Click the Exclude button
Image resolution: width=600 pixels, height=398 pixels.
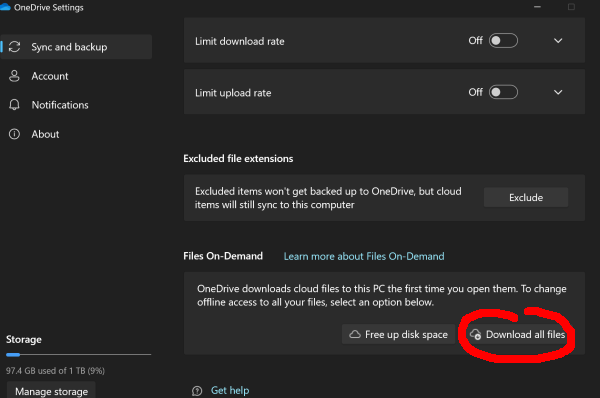pyautogui.click(x=526, y=197)
